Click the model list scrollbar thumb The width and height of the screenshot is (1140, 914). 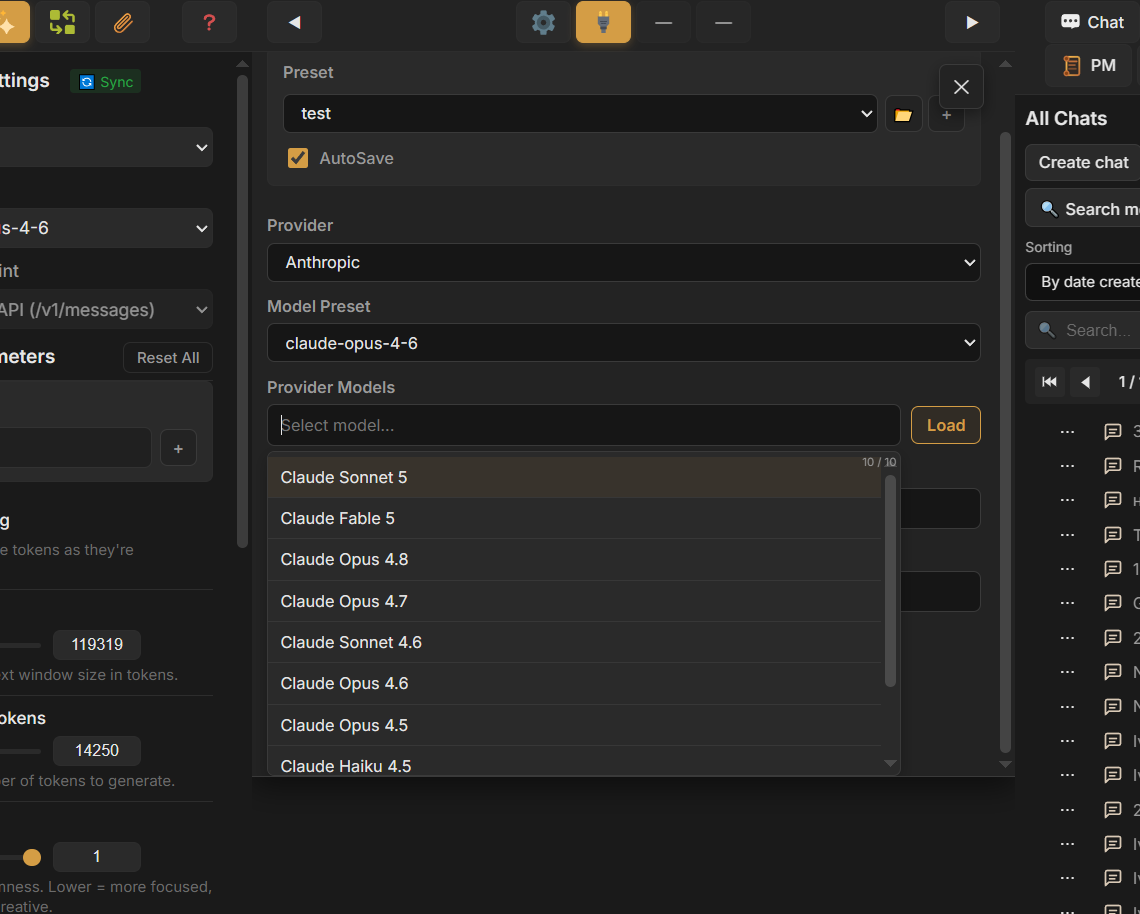tap(891, 580)
